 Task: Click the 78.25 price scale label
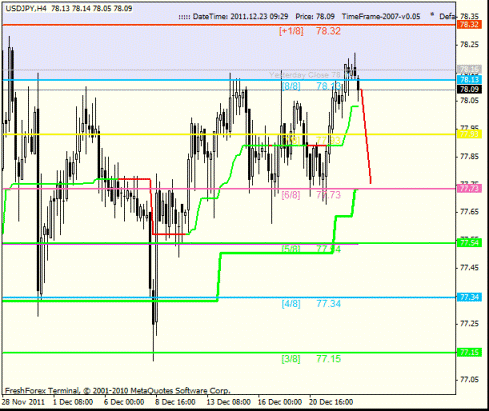click(x=469, y=45)
